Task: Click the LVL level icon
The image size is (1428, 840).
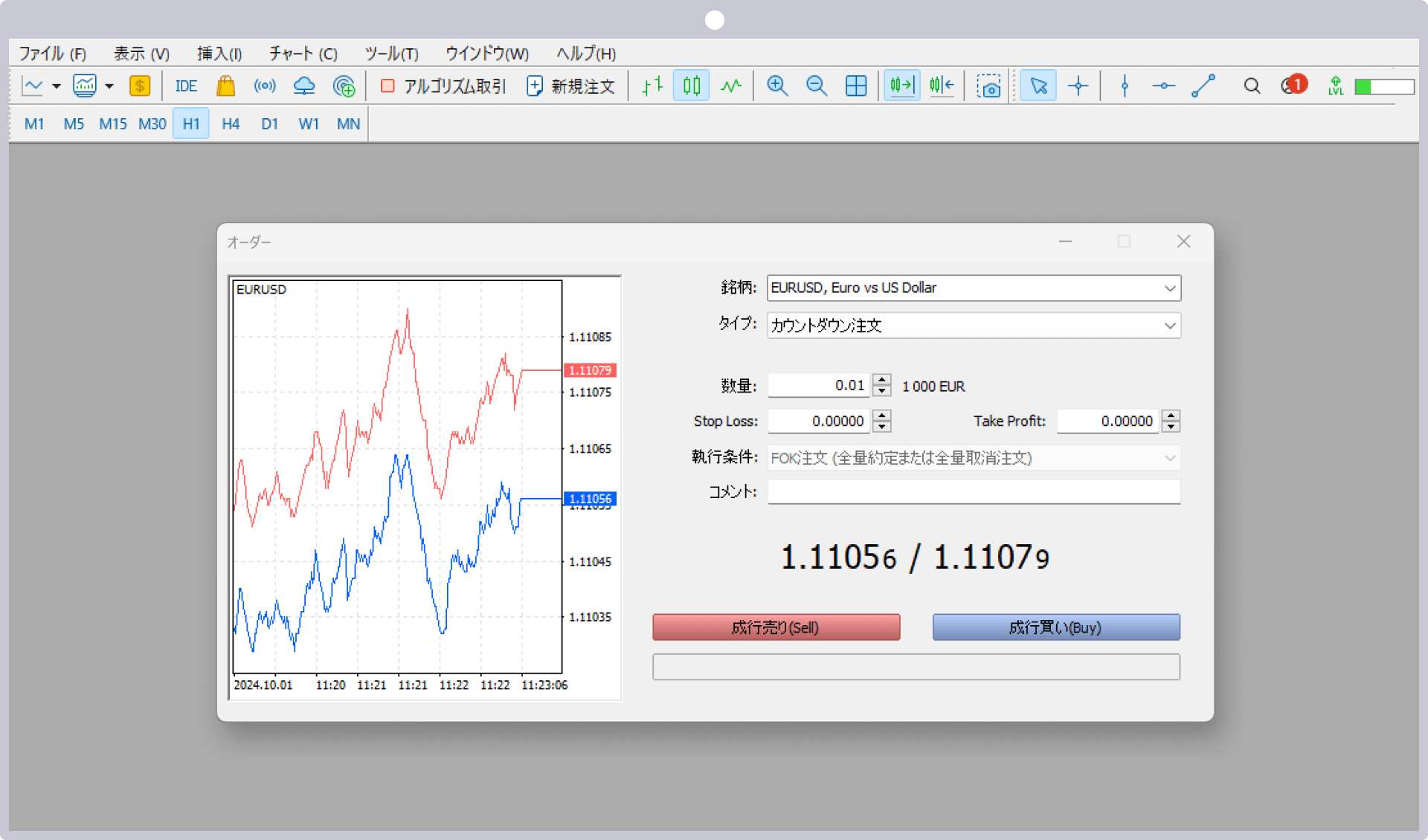Action: point(1336,86)
